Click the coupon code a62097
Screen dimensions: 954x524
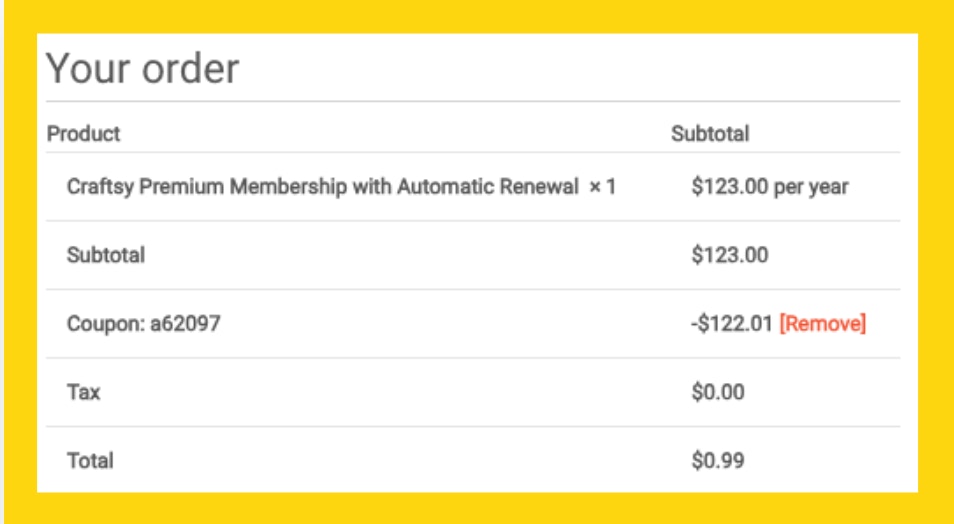click(x=185, y=323)
